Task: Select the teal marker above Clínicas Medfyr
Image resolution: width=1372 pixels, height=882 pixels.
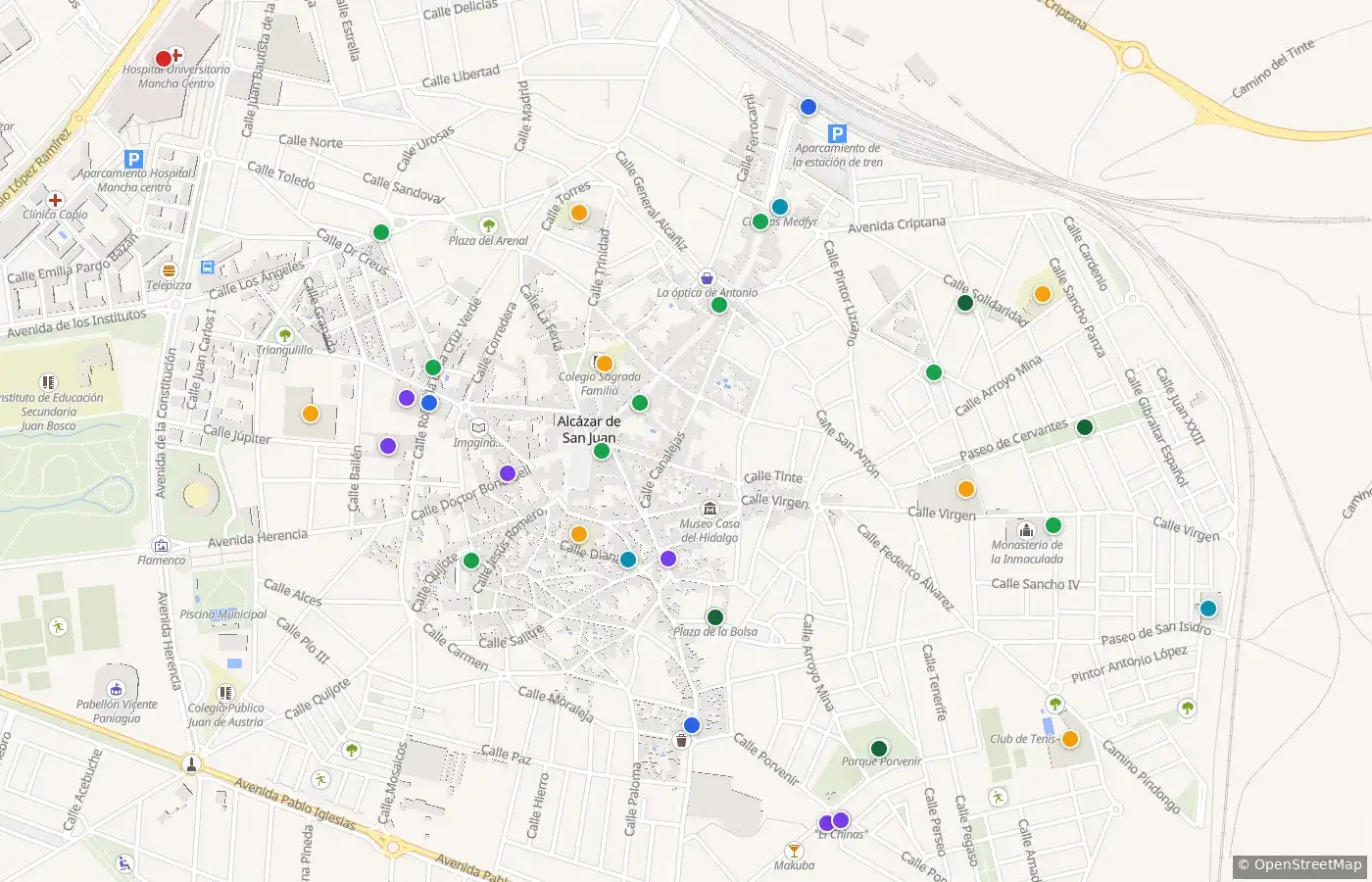Action: click(780, 207)
